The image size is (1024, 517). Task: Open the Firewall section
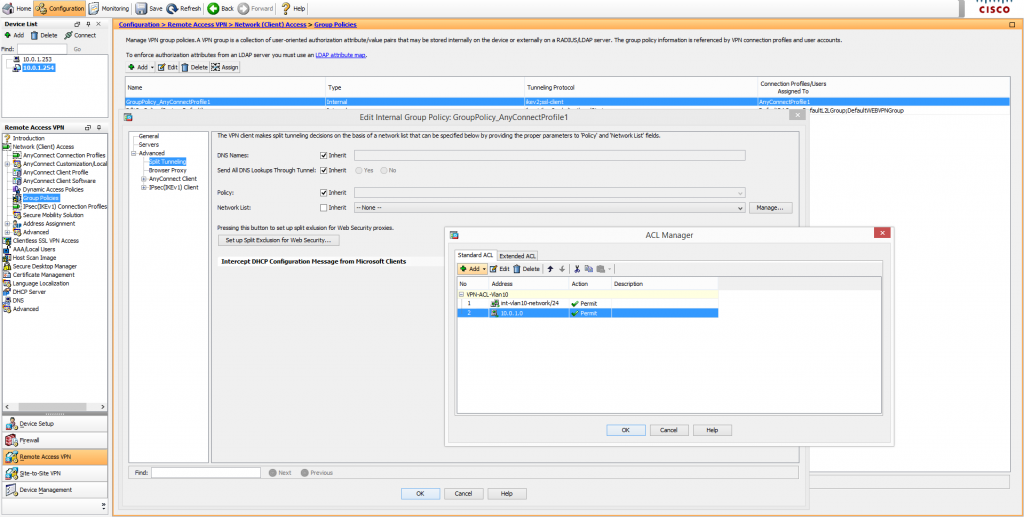55,440
